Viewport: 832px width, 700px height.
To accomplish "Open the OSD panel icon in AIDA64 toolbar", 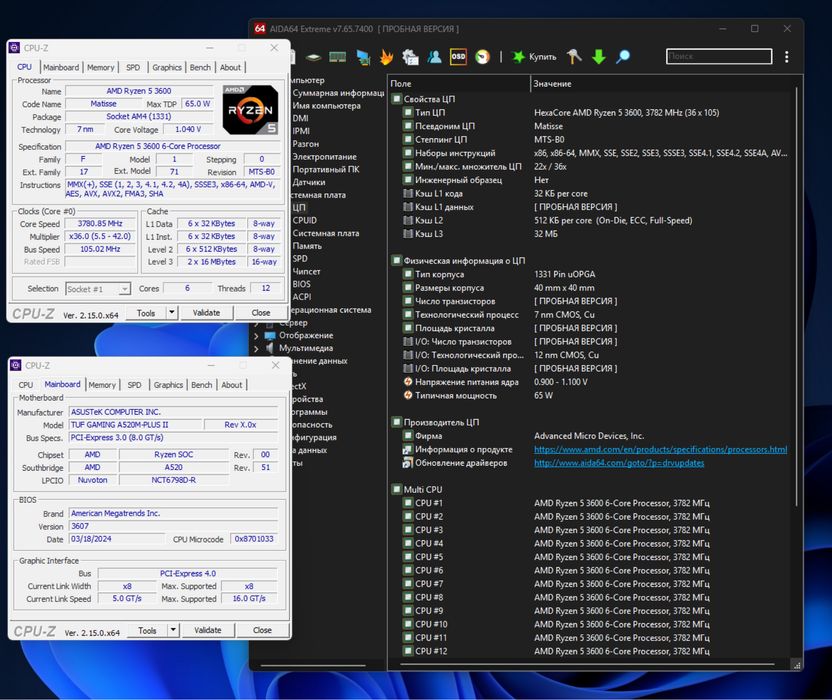I will click(458, 56).
